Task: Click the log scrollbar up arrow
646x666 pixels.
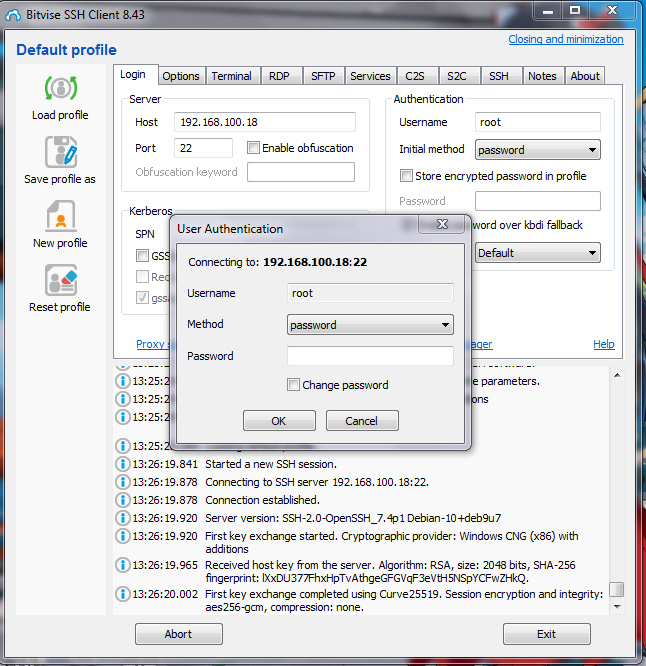Action: pyautogui.click(x=617, y=375)
